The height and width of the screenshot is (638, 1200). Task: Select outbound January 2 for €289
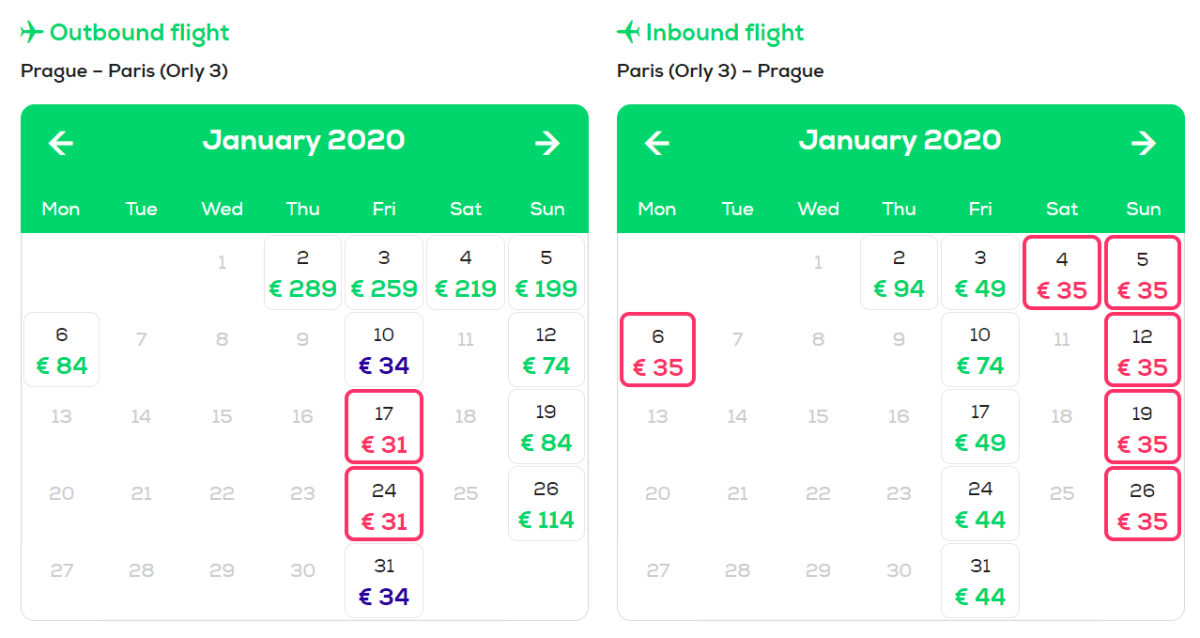(303, 274)
